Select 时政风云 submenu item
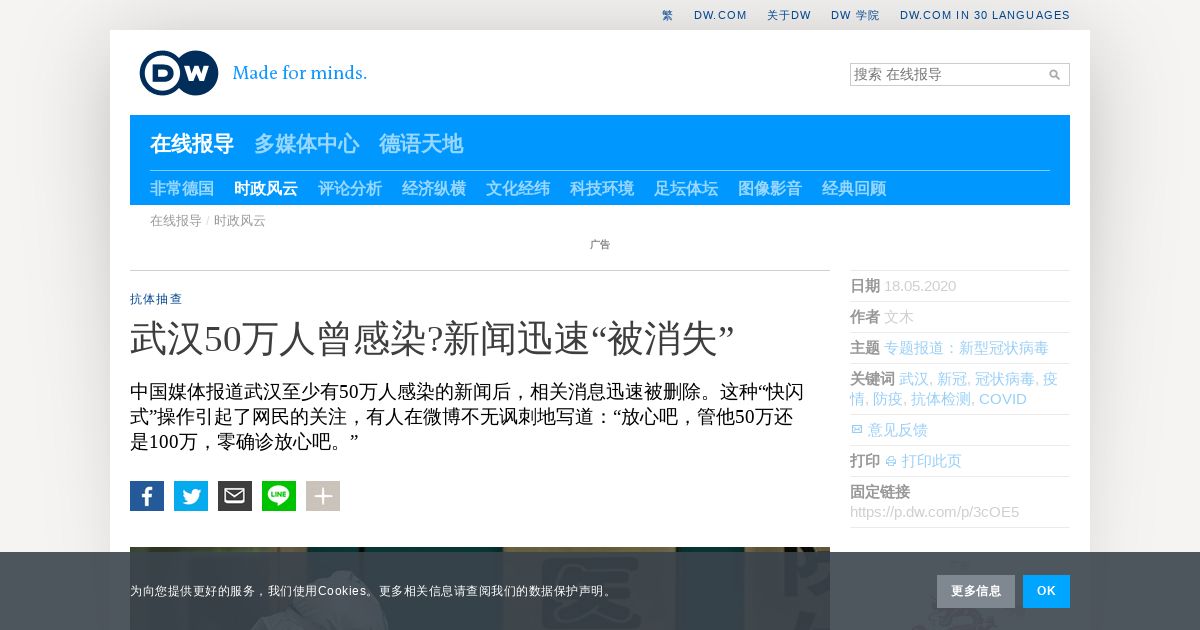The image size is (1200, 630). tap(266, 189)
